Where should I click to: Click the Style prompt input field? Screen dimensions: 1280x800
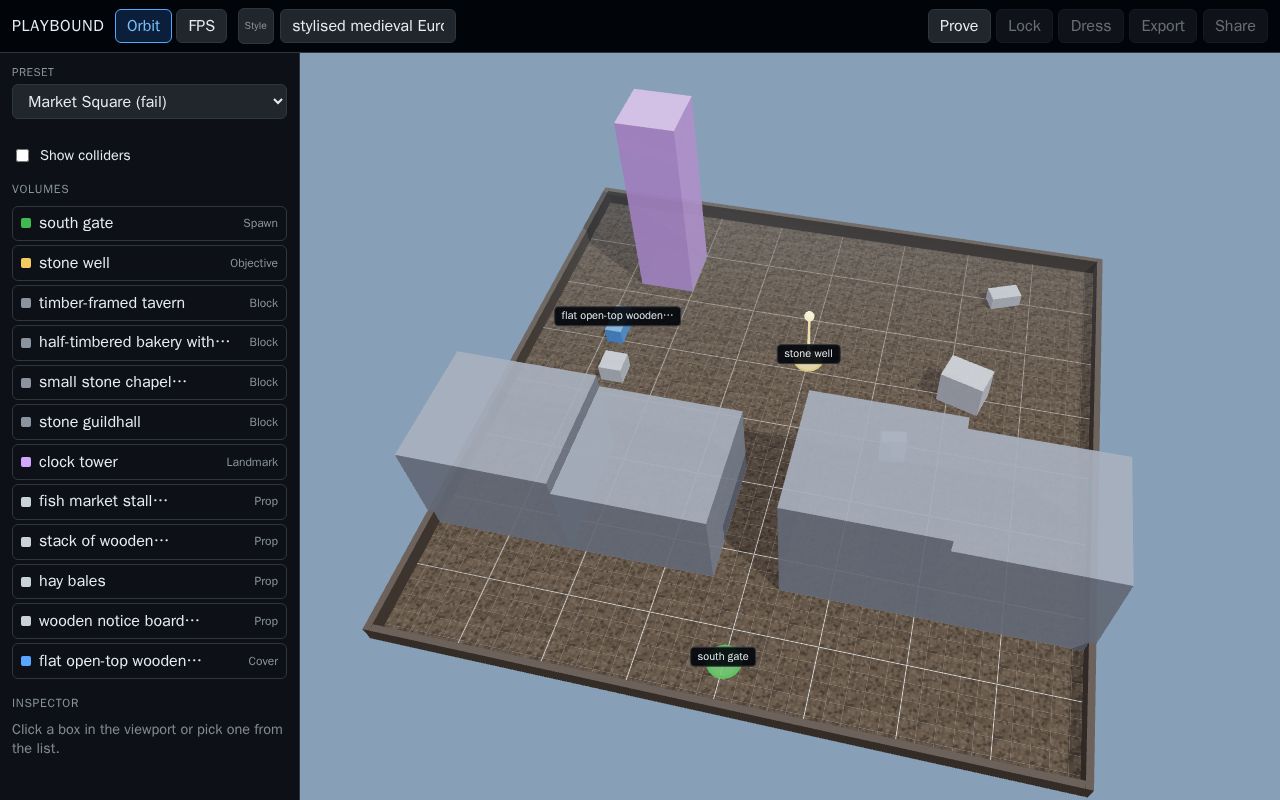[x=368, y=26]
